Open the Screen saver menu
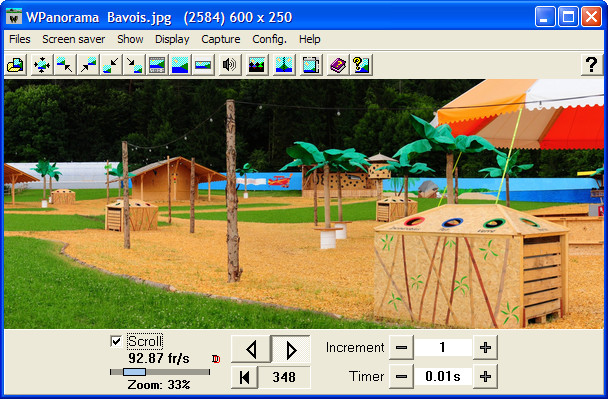The image size is (608, 399). 74,39
